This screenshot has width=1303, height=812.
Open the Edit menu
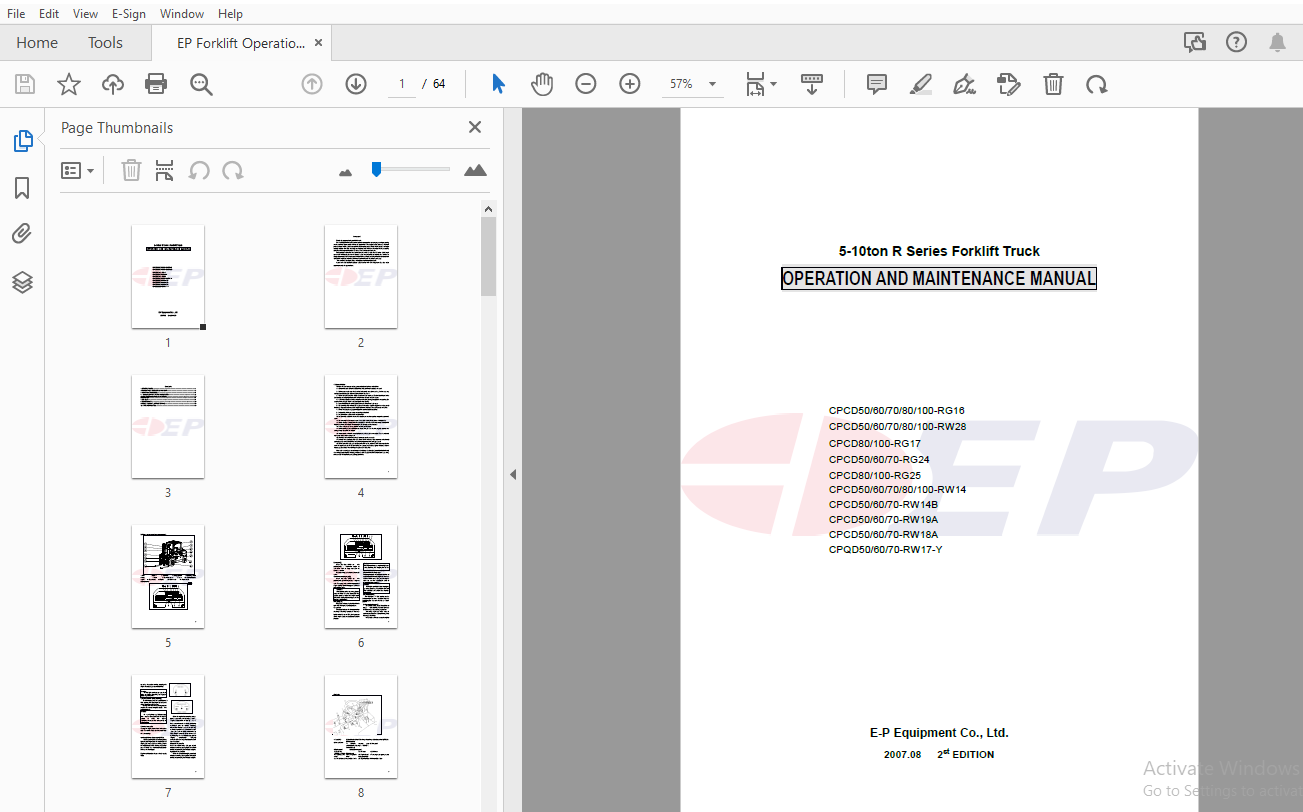coord(49,13)
